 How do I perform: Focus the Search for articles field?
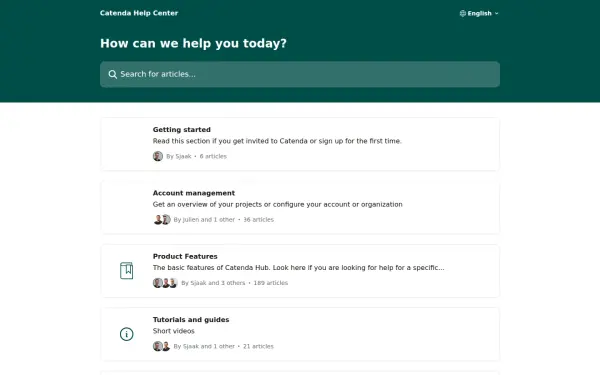(x=300, y=74)
